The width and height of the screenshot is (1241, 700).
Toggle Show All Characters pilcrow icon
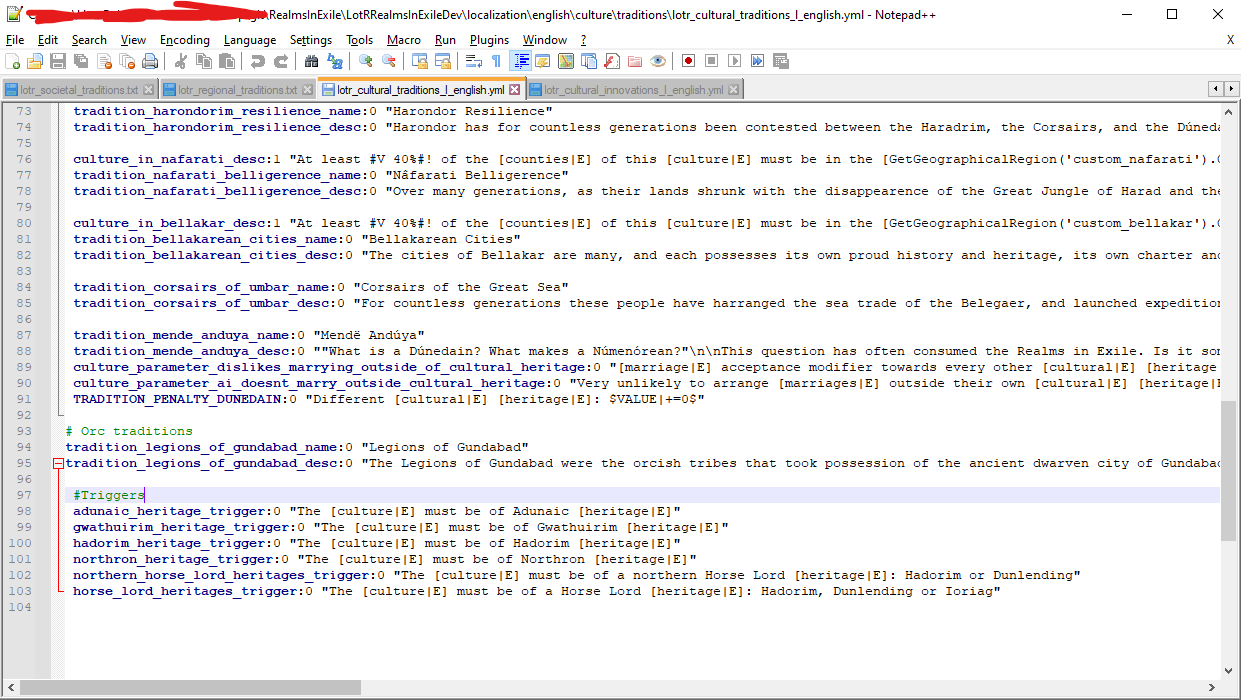tap(496, 61)
